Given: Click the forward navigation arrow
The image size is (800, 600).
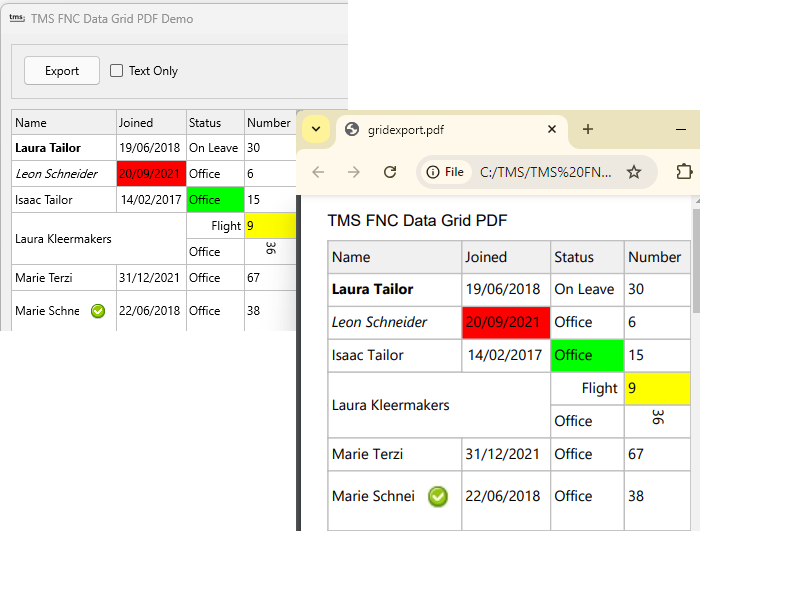Looking at the screenshot, I should click(354, 172).
